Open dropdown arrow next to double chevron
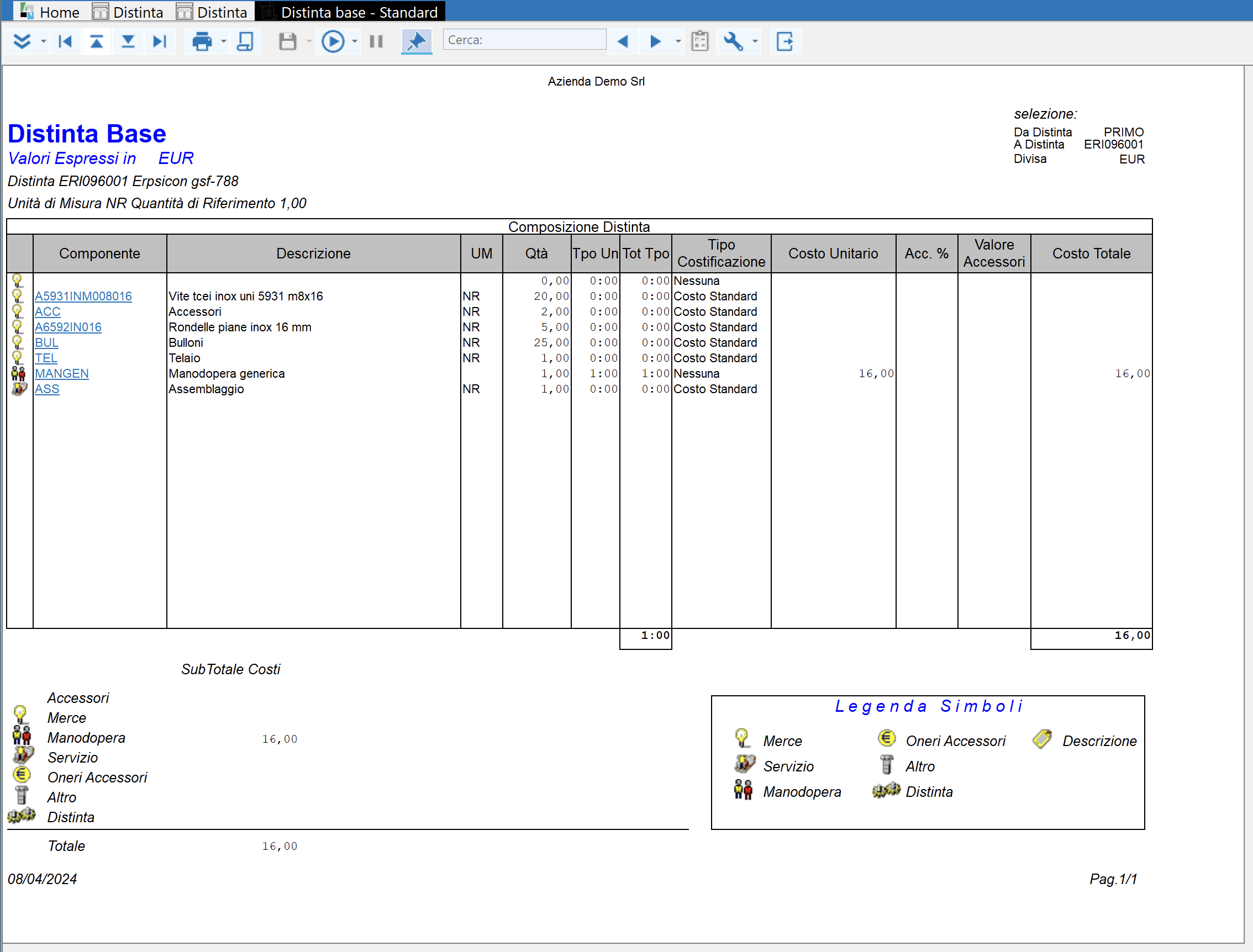This screenshot has width=1253, height=952. click(44, 41)
